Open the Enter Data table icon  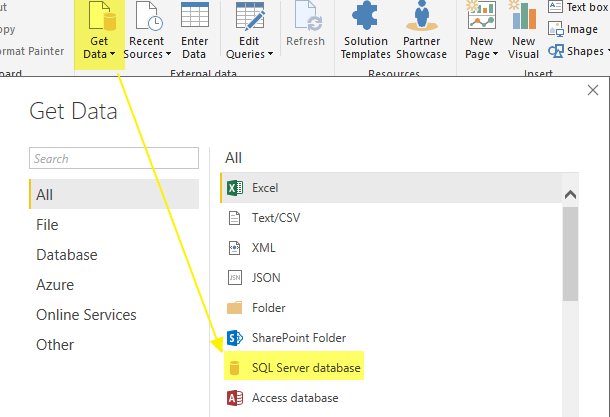pos(195,16)
